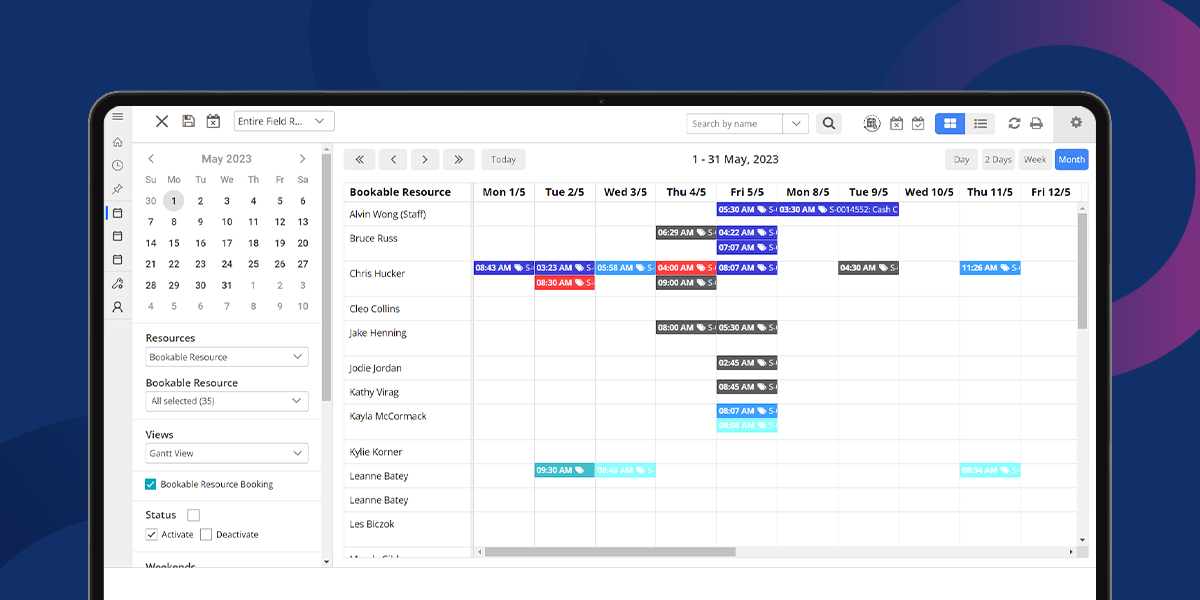Uncheck the Activate checkbox
The width and height of the screenshot is (1200, 600).
click(152, 534)
